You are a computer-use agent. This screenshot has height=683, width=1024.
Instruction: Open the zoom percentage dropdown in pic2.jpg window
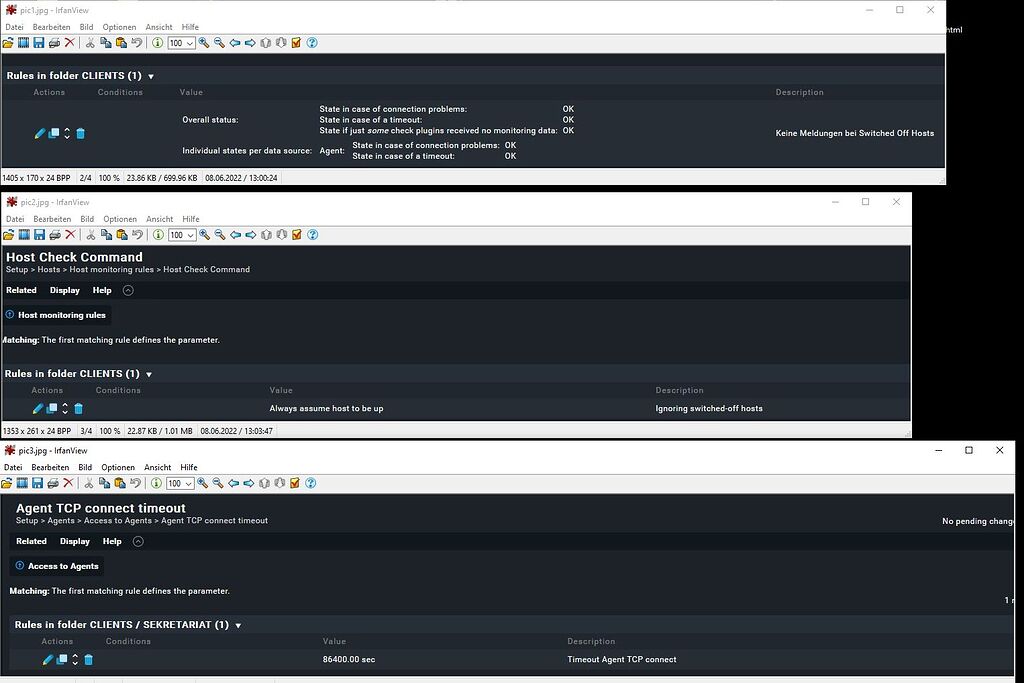pos(189,235)
